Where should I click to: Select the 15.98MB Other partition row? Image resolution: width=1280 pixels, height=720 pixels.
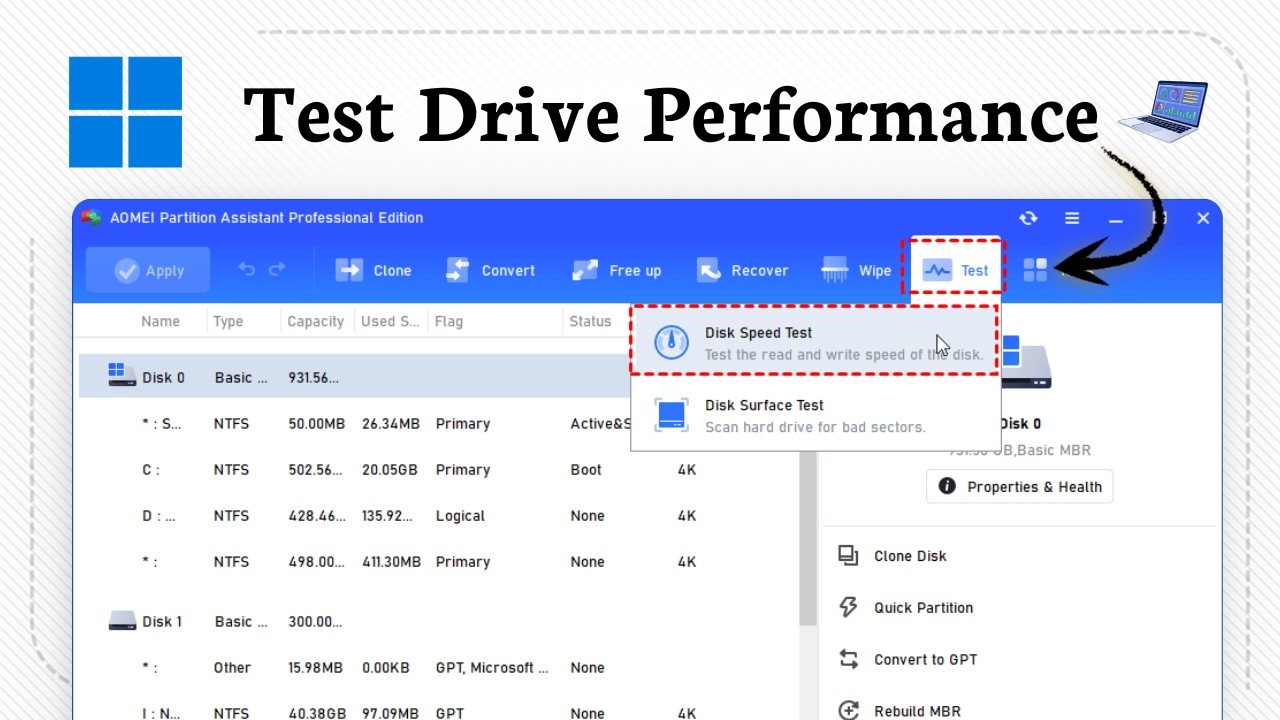(440, 668)
